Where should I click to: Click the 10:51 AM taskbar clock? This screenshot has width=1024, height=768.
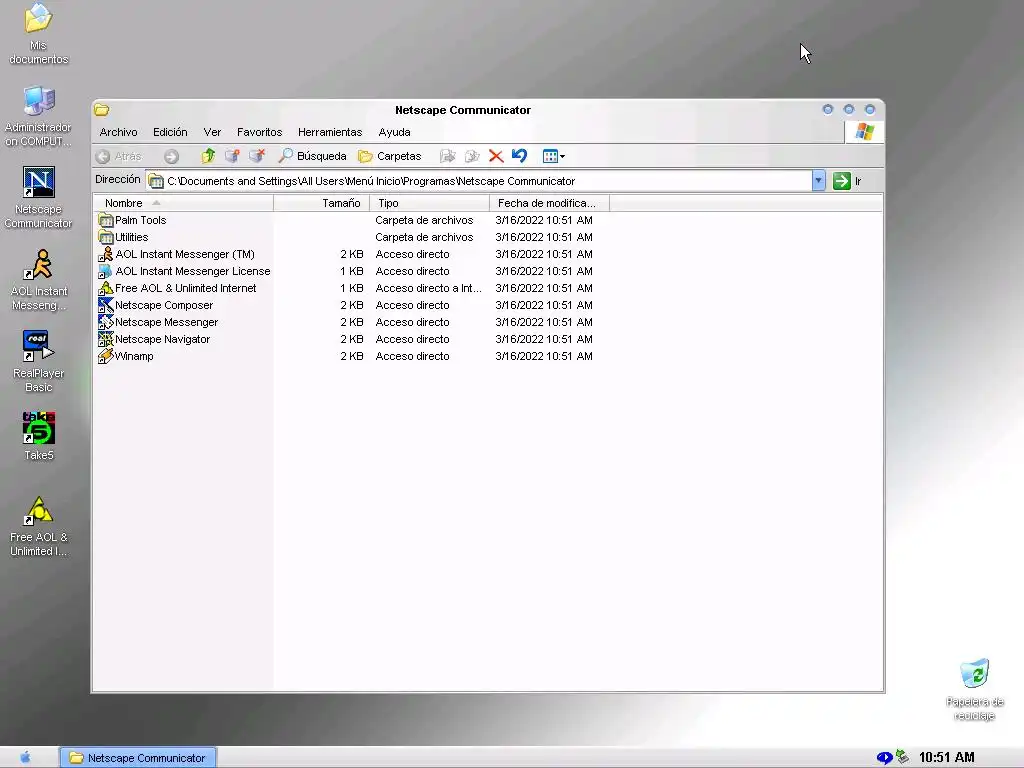click(946, 758)
